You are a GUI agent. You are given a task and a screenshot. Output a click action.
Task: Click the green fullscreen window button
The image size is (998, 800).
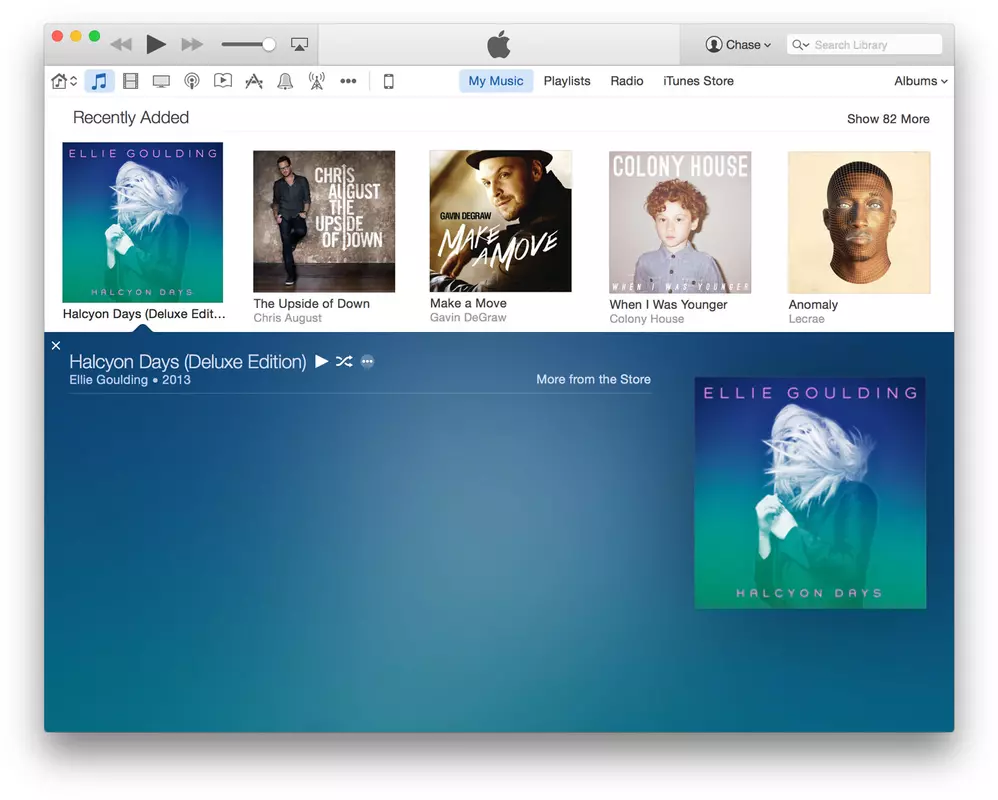(94, 36)
